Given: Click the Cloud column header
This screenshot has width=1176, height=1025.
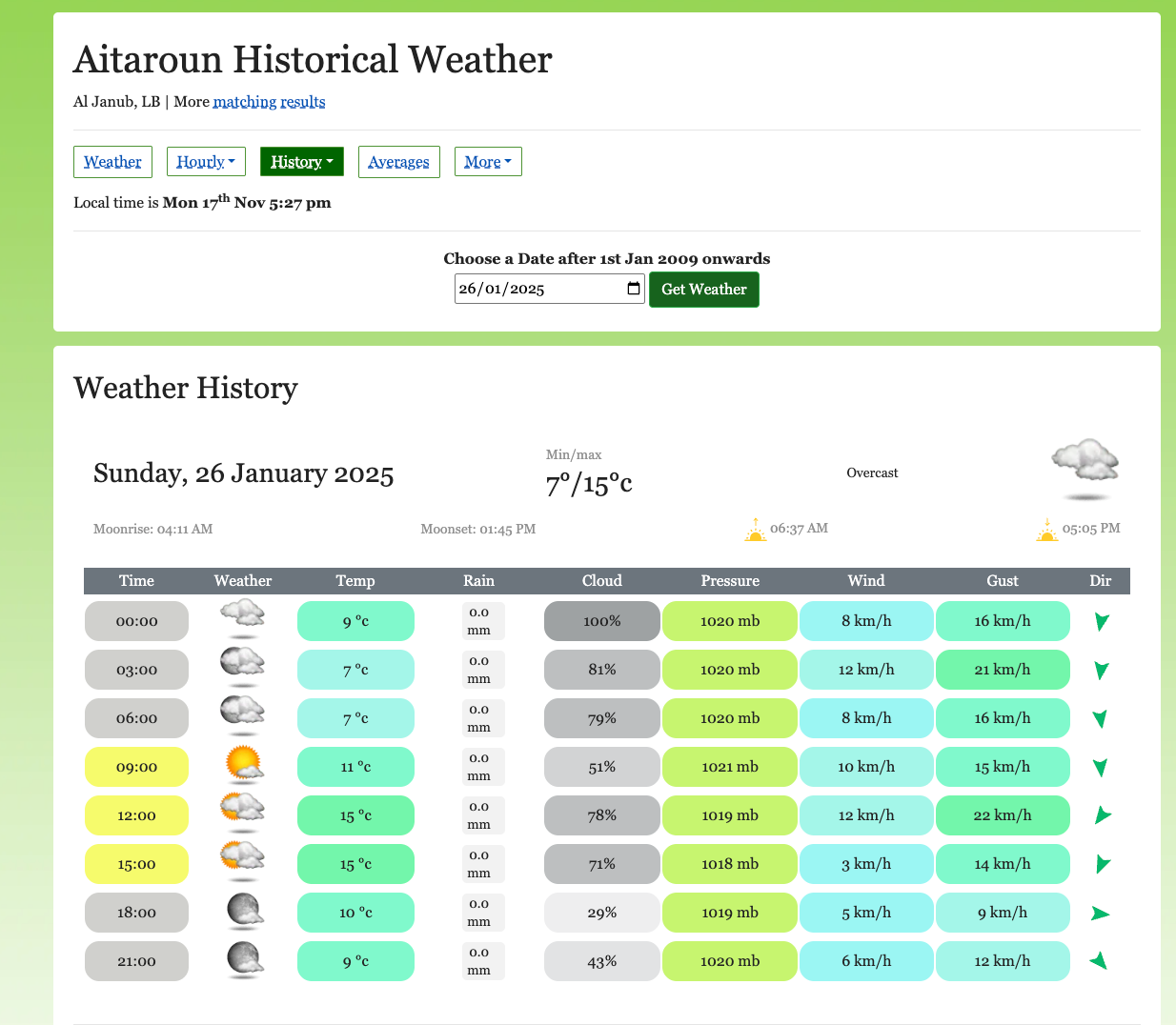Looking at the screenshot, I should (x=602, y=581).
